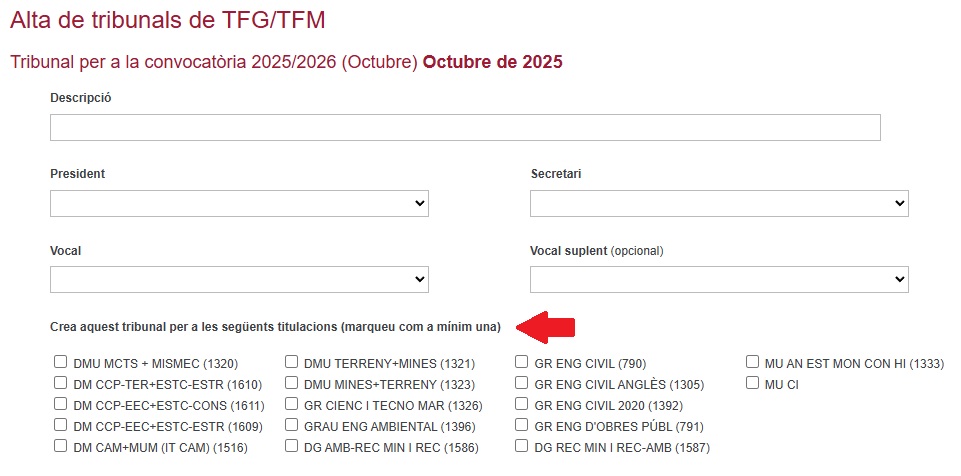Select MU AN EST MON CON HI (1333)
Image resolution: width=961 pixels, height=476 pixels.
pos(753,362)
